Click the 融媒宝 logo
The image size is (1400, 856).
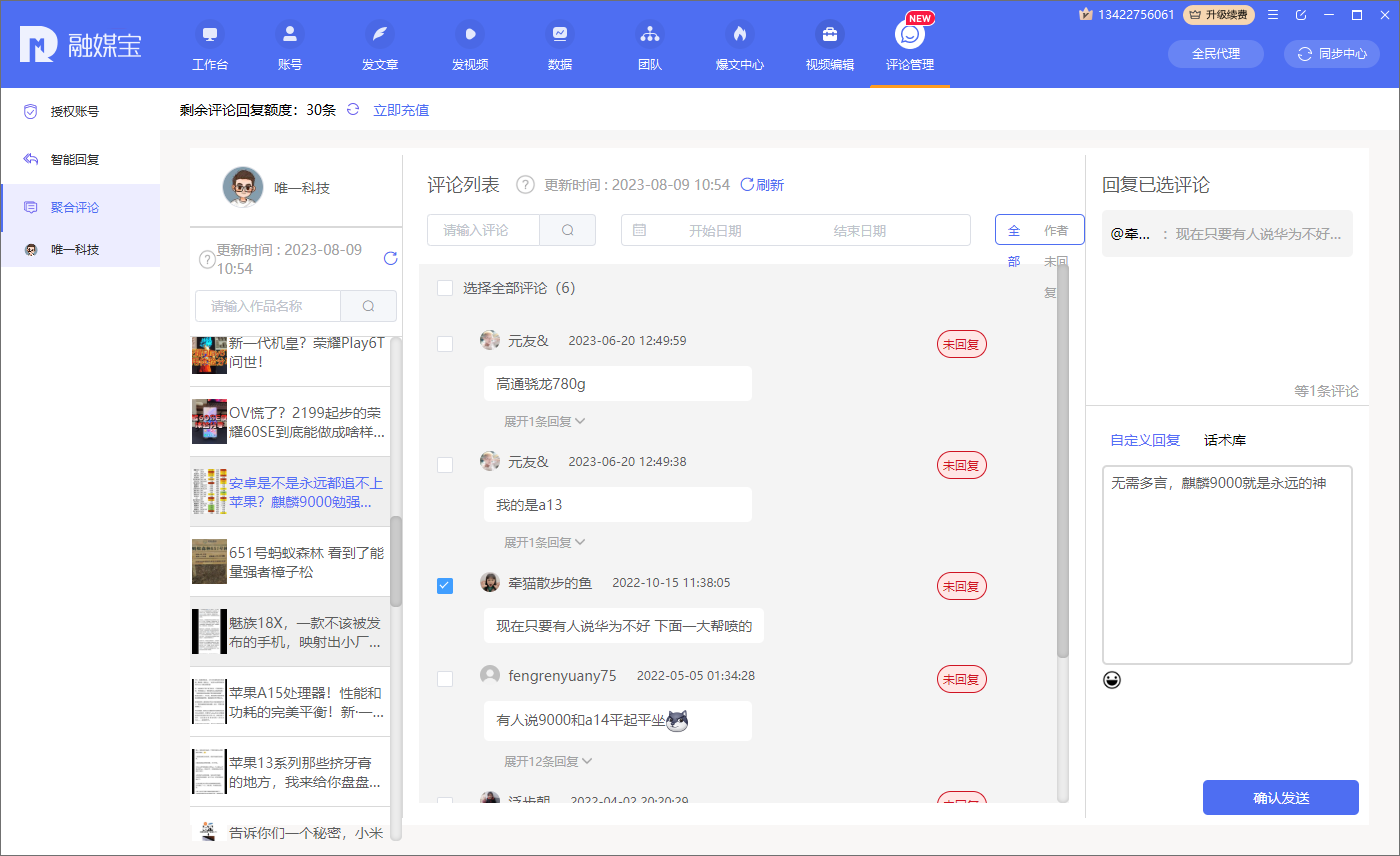point(80,45)
